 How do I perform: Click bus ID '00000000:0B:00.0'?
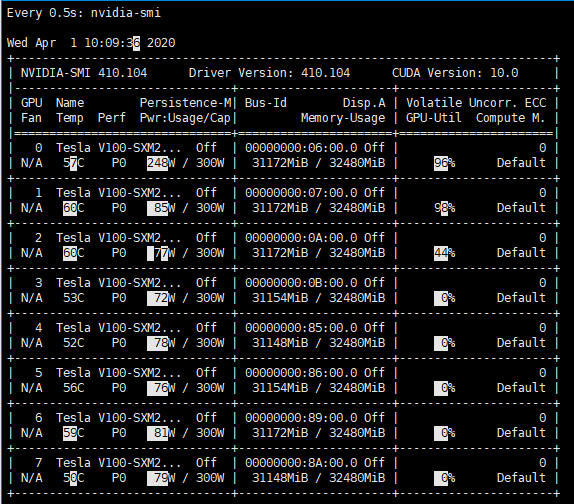coord(301,283)
